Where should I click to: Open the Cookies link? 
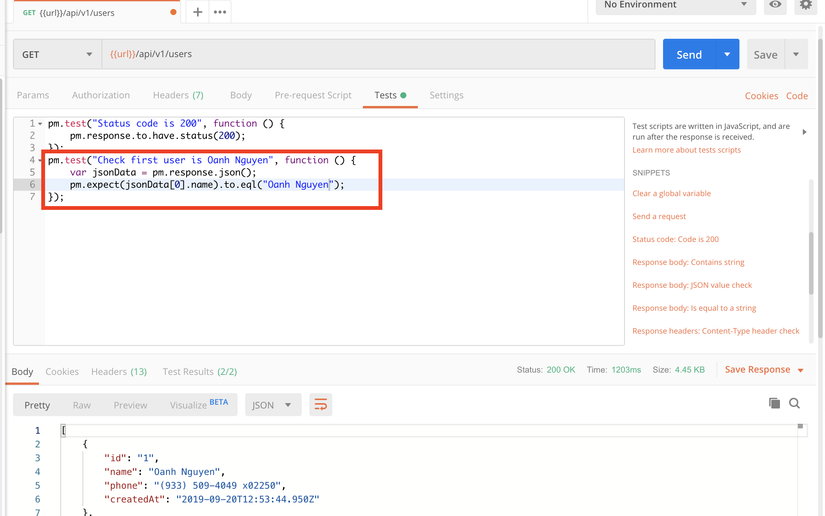pos(761,96)
